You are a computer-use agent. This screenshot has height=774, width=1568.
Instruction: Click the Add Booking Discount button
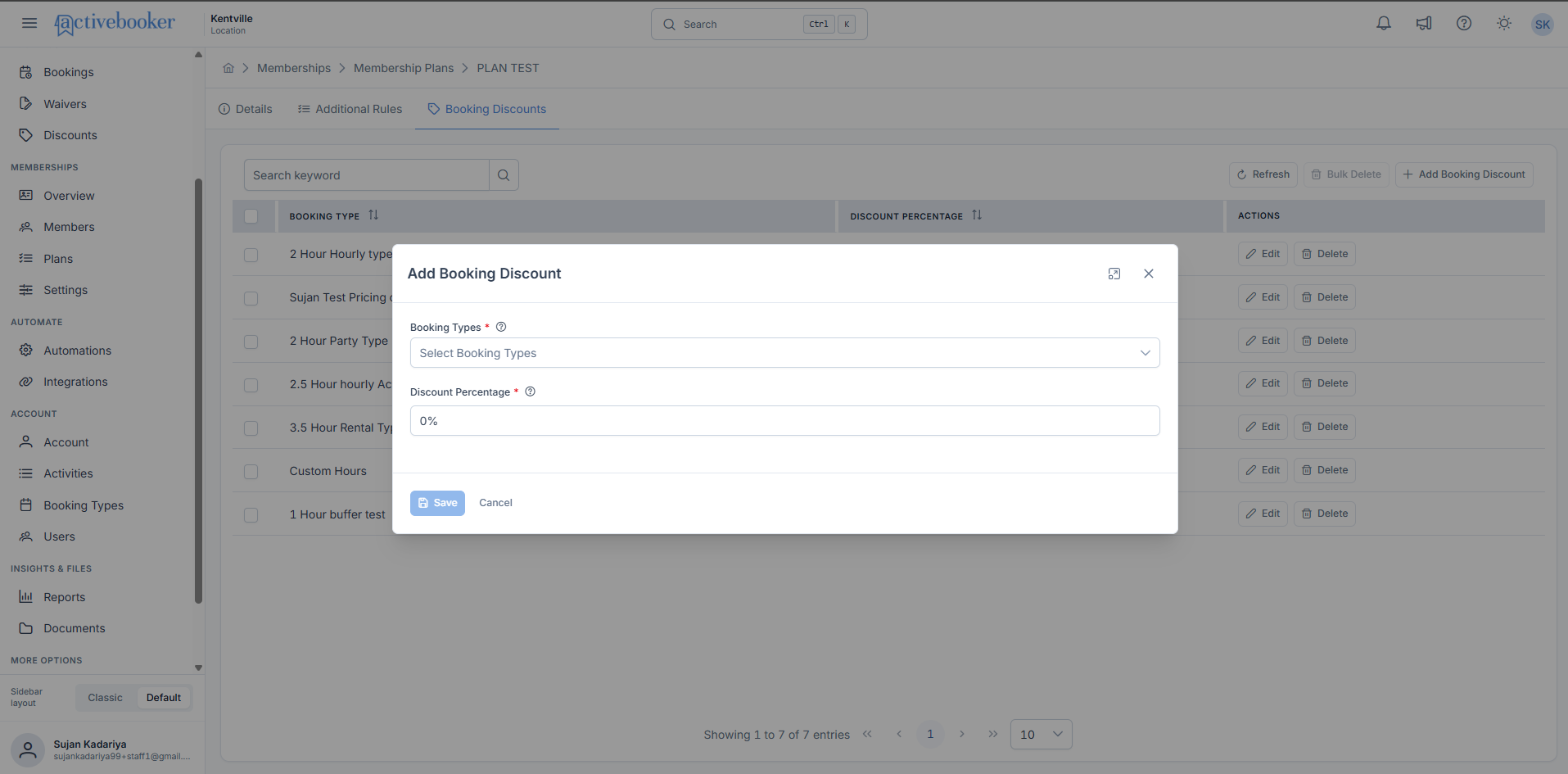pos(1464,174)
